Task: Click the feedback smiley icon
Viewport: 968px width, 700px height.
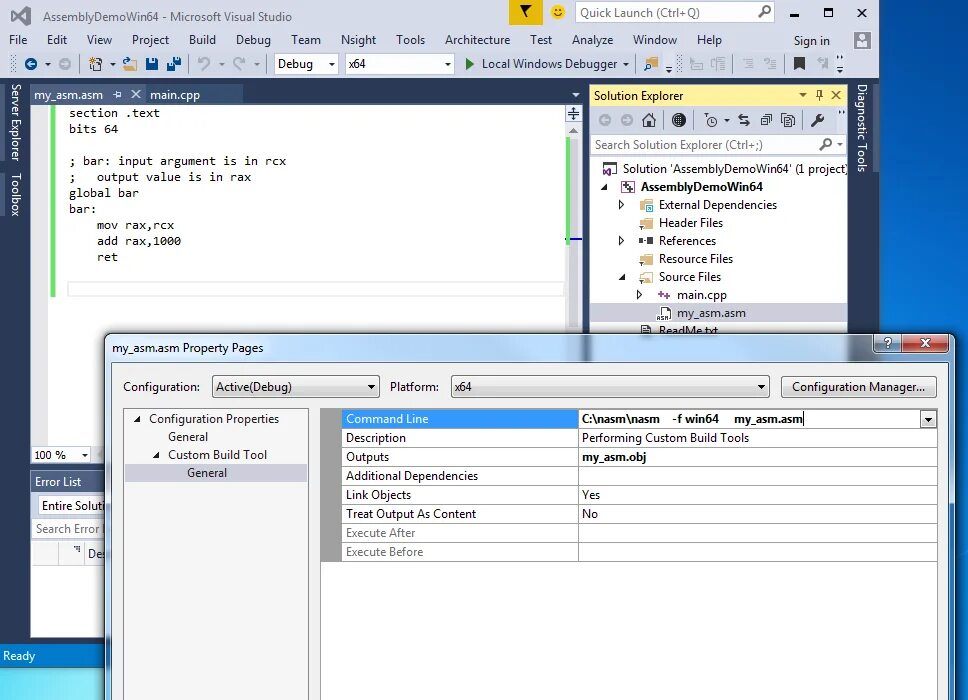Action: pos(557,12)
